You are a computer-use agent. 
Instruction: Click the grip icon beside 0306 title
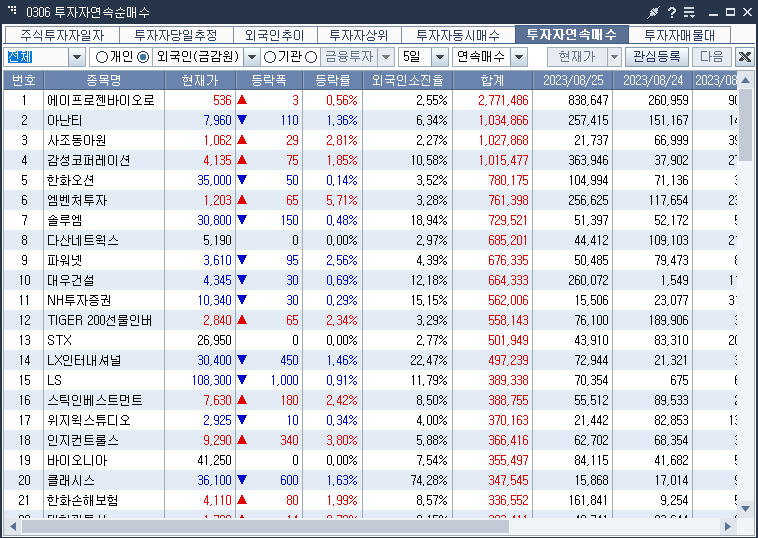[x=12, y=10]
